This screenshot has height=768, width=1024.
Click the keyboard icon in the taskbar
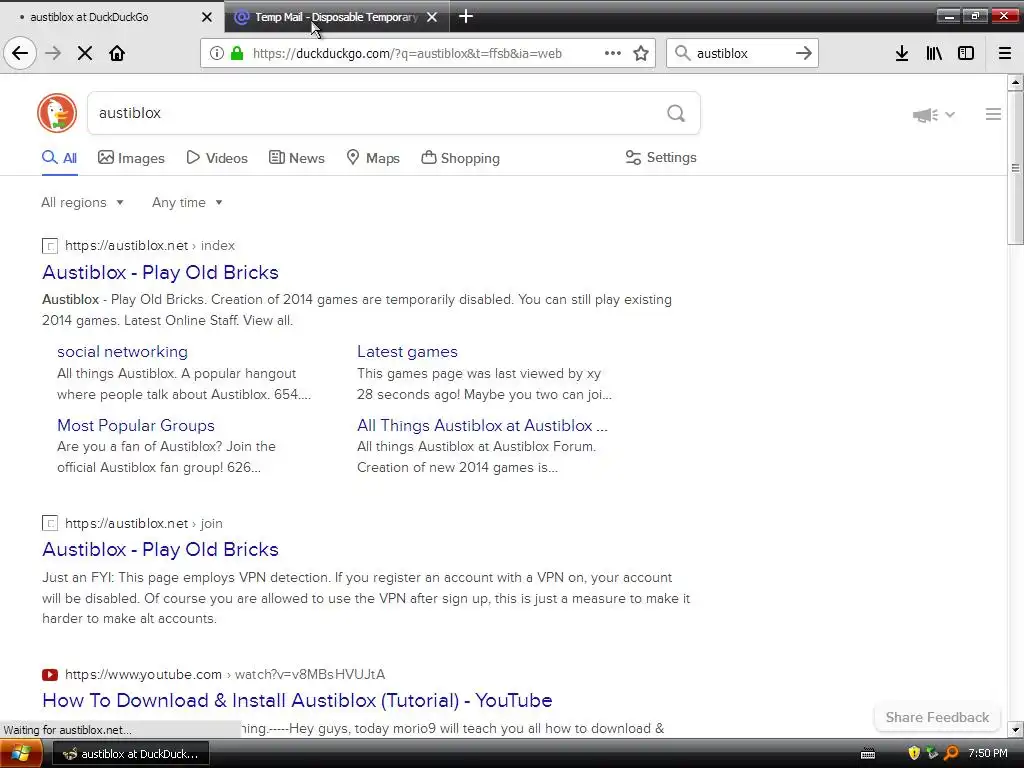[868, 754]
